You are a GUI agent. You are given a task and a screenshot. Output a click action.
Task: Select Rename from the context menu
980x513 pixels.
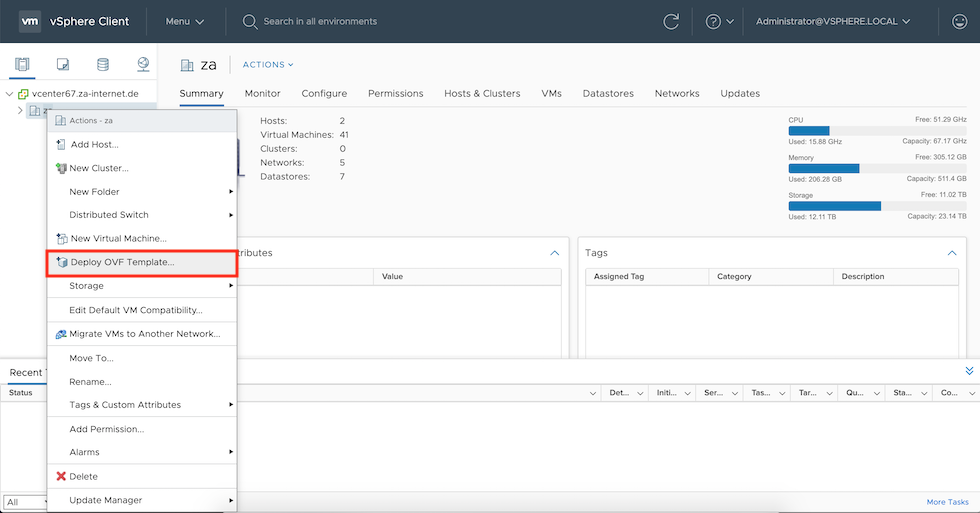point(142,382)
